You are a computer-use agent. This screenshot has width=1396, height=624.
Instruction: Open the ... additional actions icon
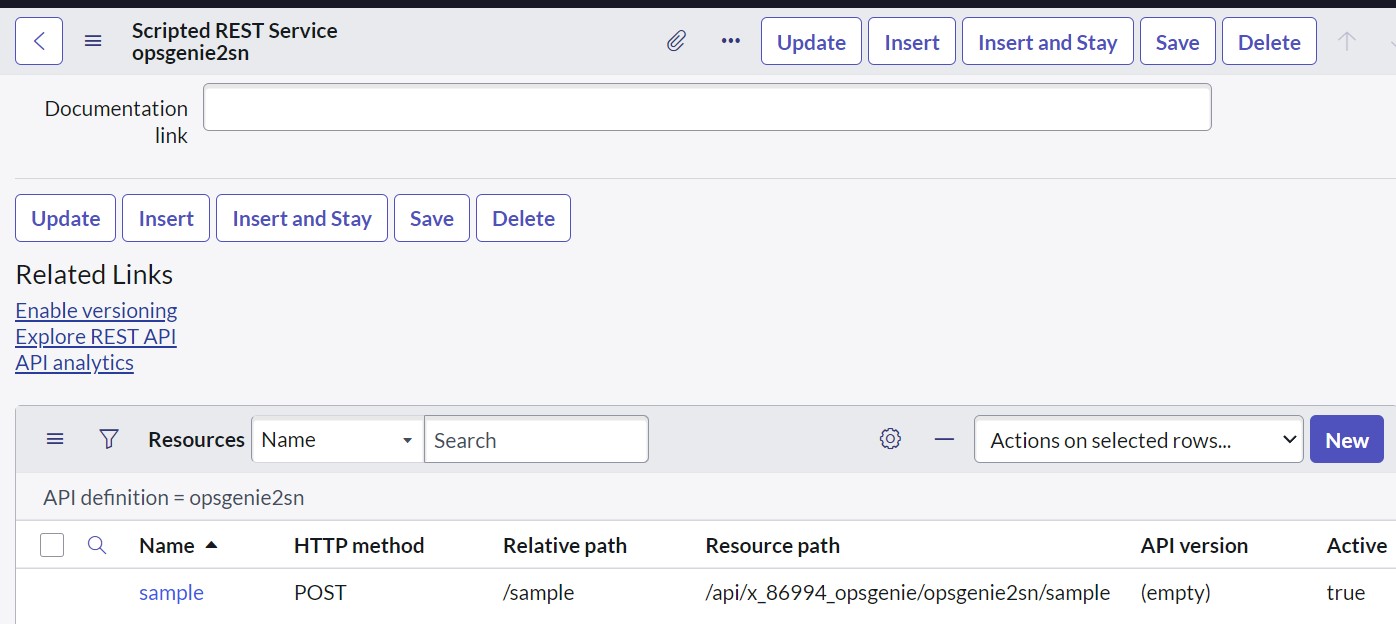(730, 41)
